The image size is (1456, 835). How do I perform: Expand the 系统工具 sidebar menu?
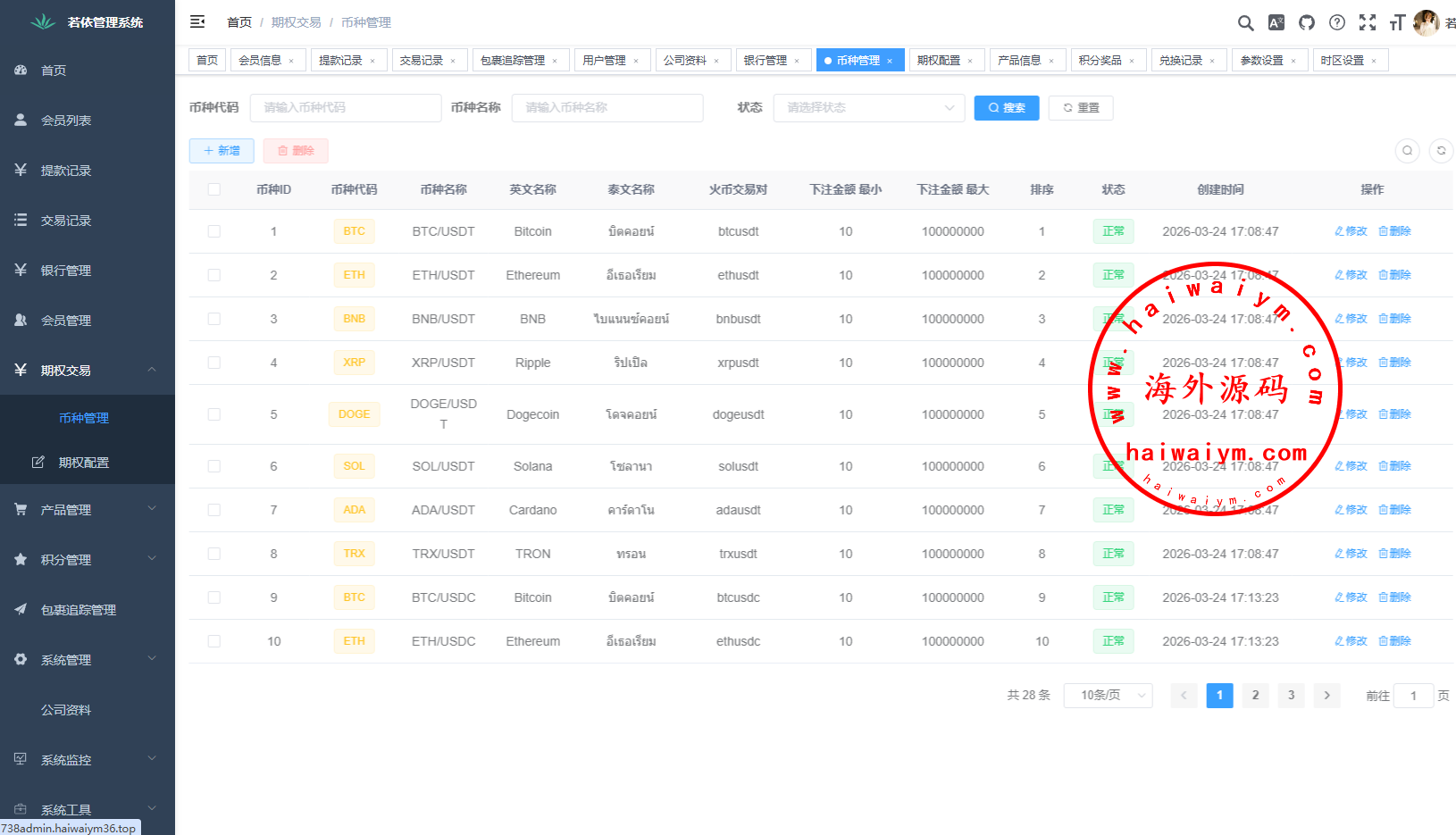[x=88, y=810]
